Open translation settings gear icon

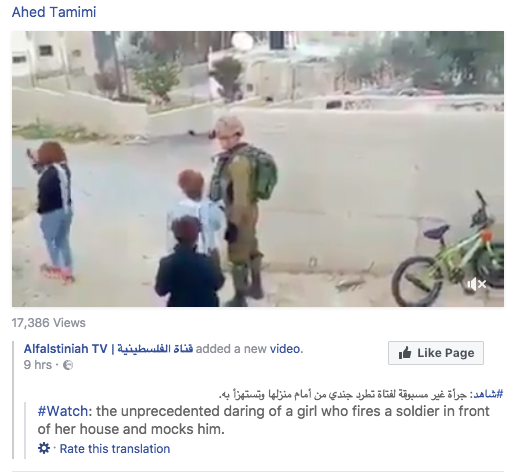pyautogui.click(x=44, y=448)
